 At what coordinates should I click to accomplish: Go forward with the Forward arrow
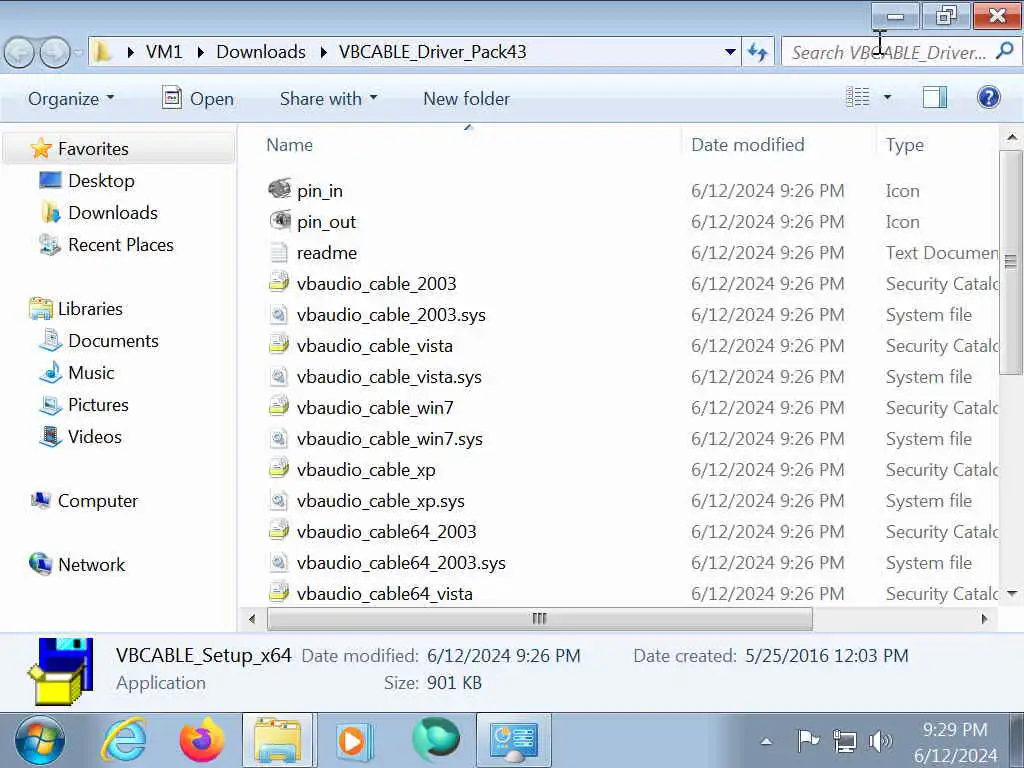click(x=55, y=52)
